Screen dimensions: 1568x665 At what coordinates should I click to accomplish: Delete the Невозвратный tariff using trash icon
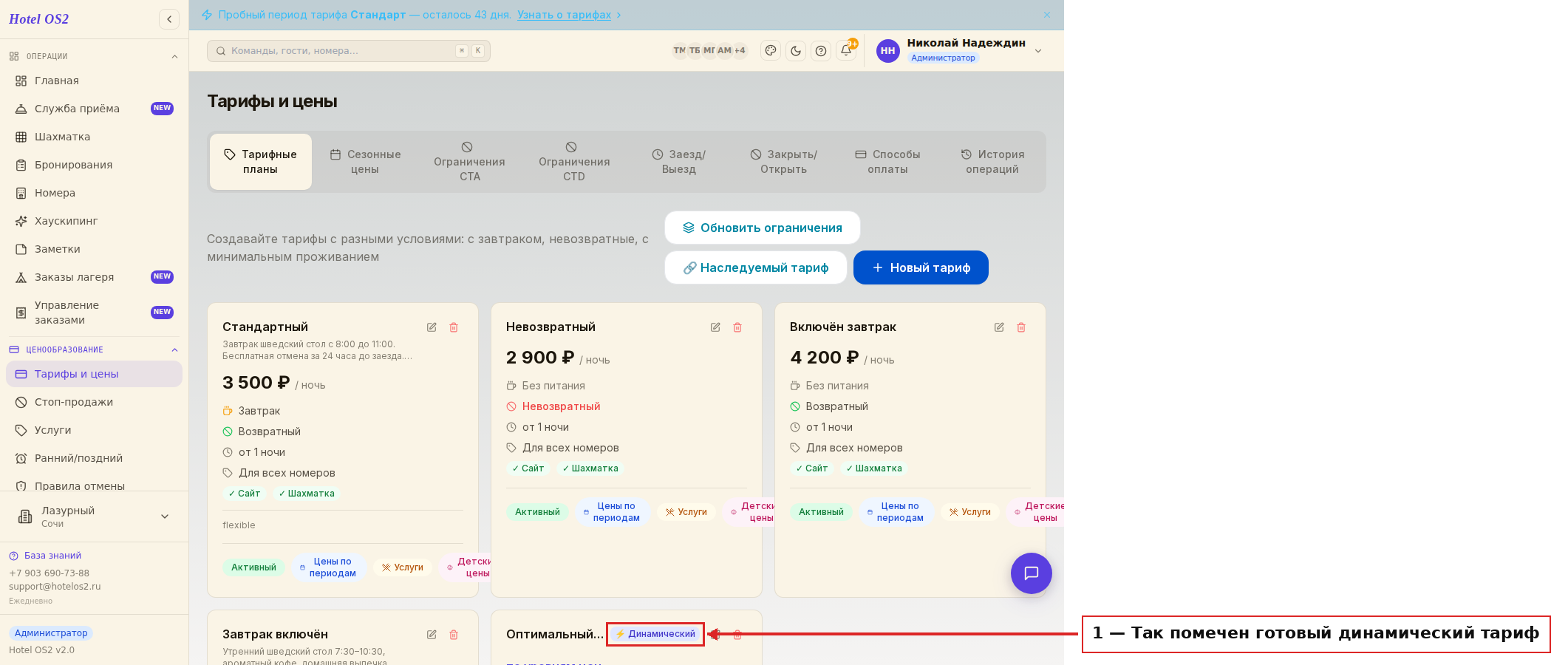[x=737, y=327]
